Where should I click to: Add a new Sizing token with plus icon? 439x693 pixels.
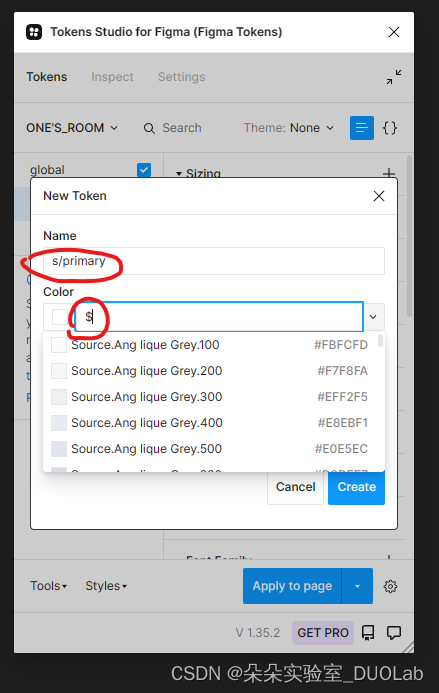pos(389,173)
